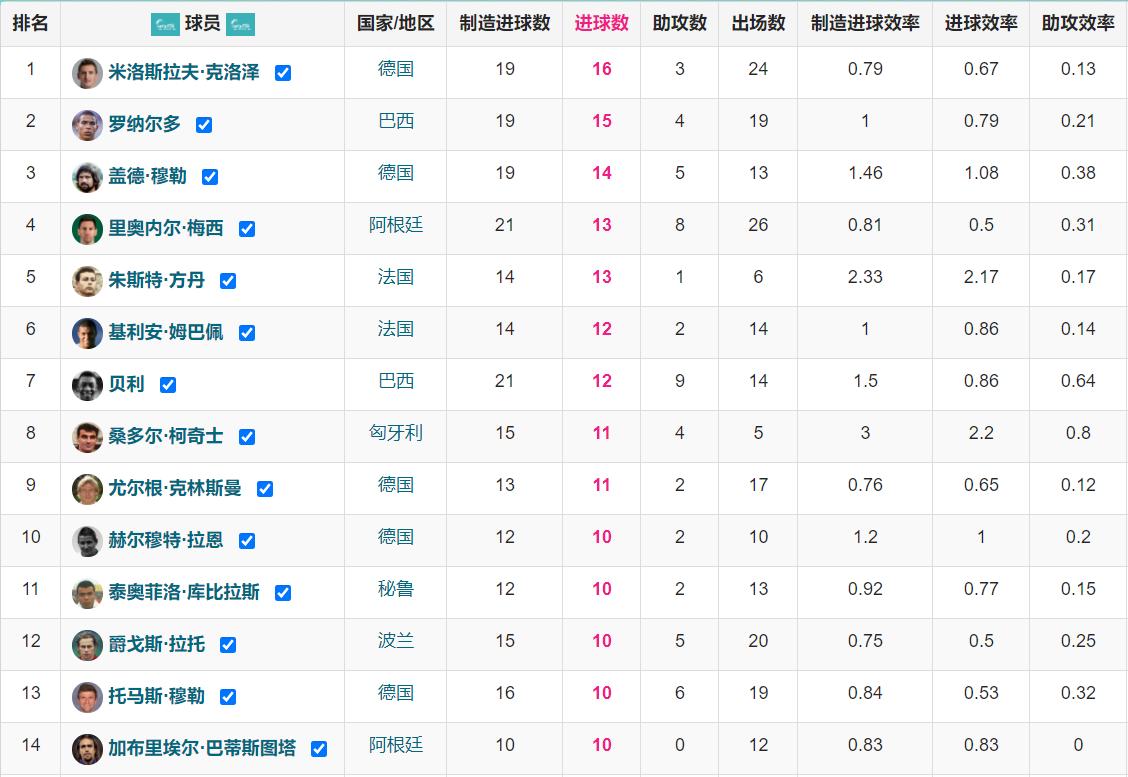
Task: Toggle the checkbox for 赫尔穆特·拉恩
Action: [247, 541]
